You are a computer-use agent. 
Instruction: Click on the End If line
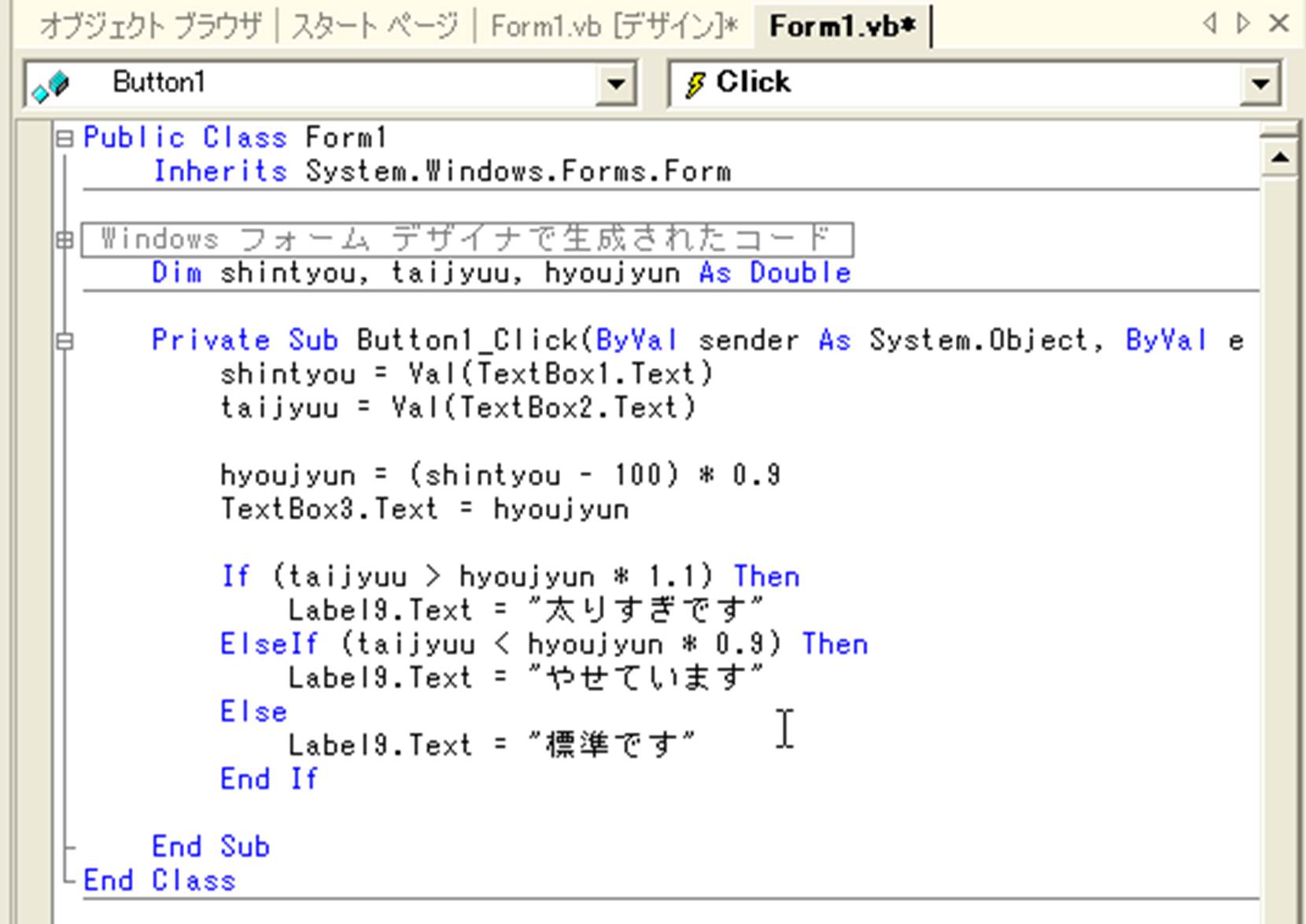[x=269, y=779]
